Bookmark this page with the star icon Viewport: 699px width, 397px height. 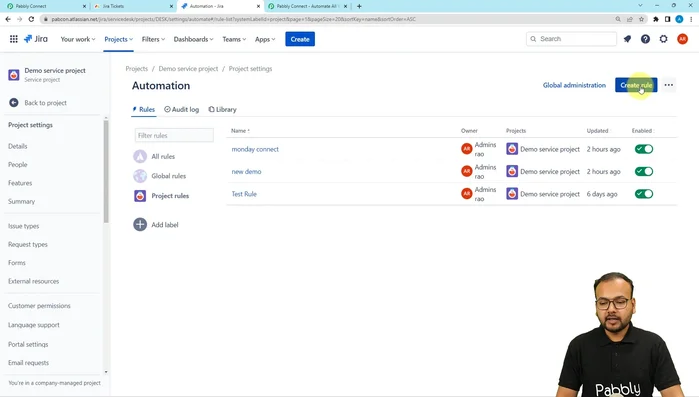[x=641, y=19]
